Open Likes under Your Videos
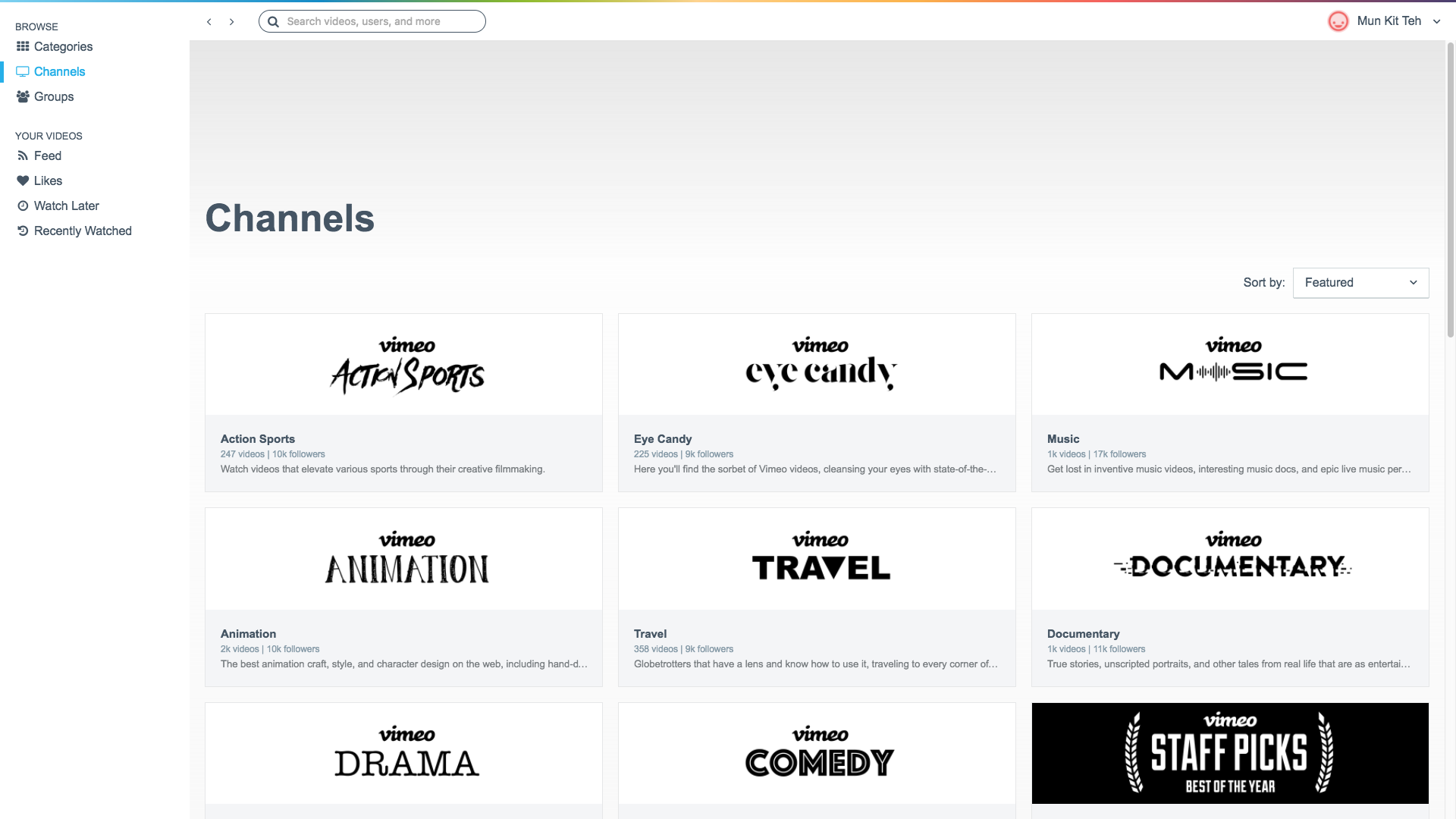 [48, 180]
